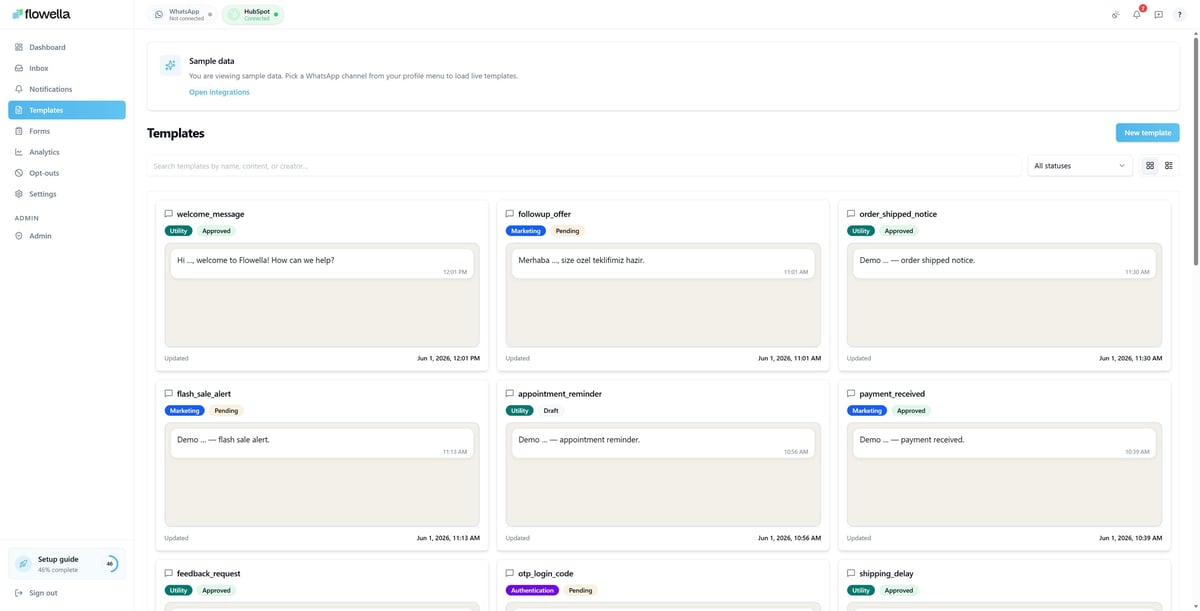
Task: Open the Opt-outs page
Action: 66,173
